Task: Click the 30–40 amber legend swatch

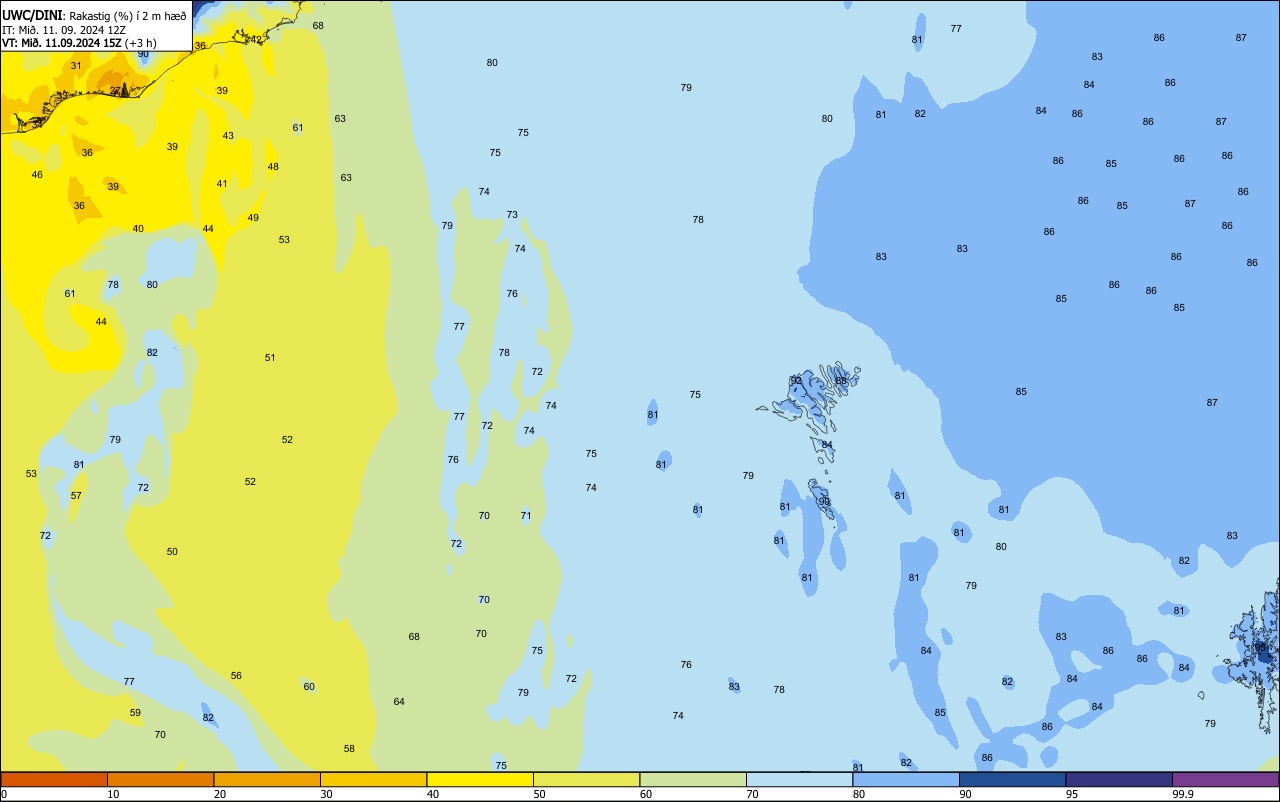Action: [373, 779]
